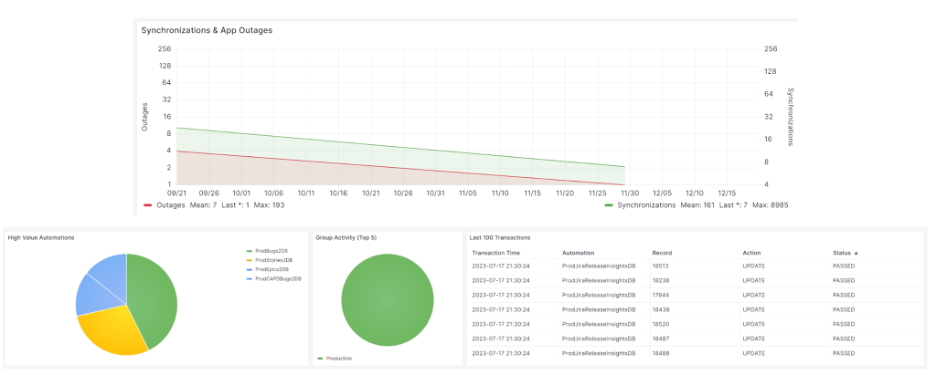Viewport: 936px width, 386px height.
Task: Click the 10/31 label on the time axis
Action: [x=436, y=193]
